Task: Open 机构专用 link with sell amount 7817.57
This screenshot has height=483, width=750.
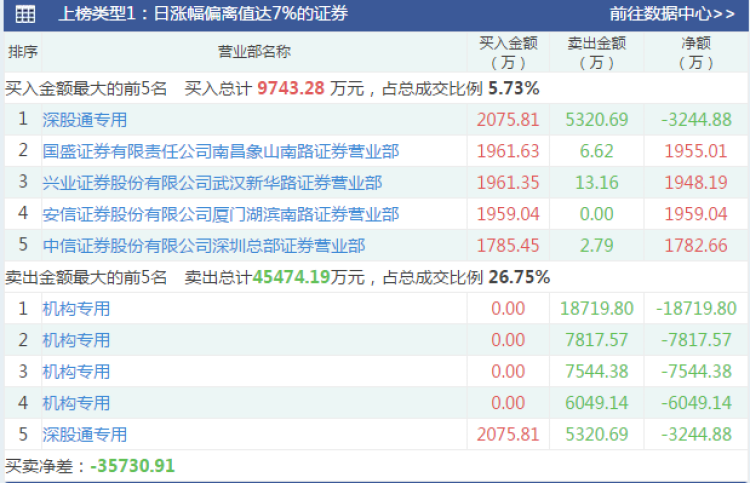Action: (76, 340)
